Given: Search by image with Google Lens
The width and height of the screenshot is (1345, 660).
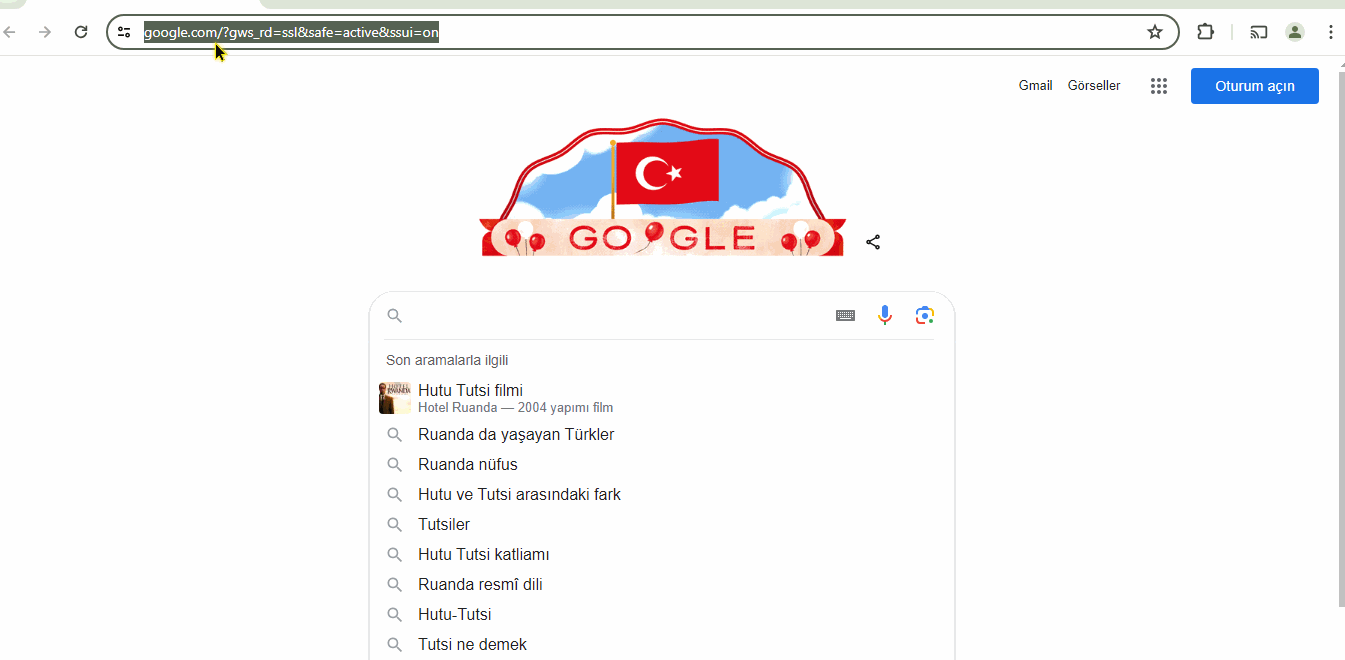Looking at the screenshot, I should [925, 316].
